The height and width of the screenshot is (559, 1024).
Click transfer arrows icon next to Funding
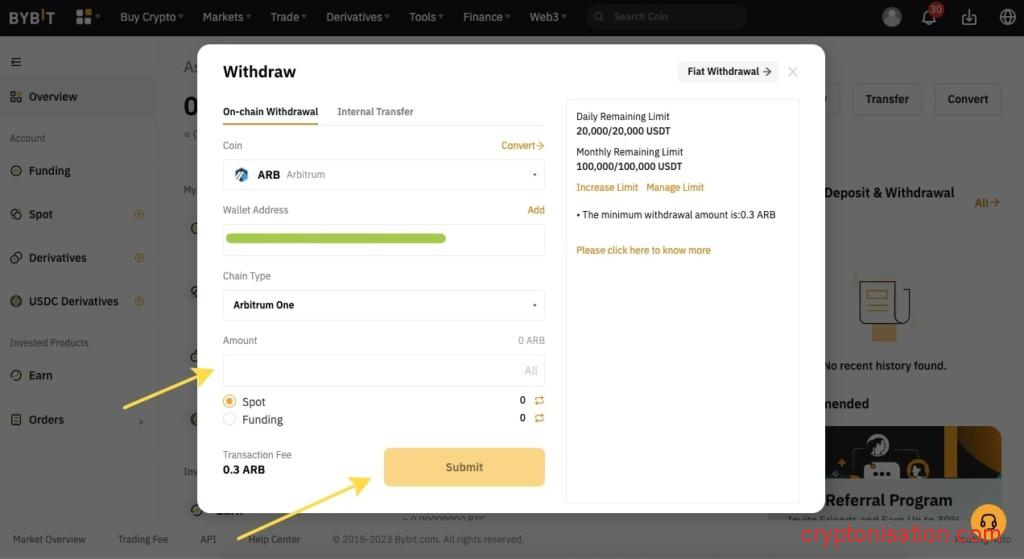539,418
